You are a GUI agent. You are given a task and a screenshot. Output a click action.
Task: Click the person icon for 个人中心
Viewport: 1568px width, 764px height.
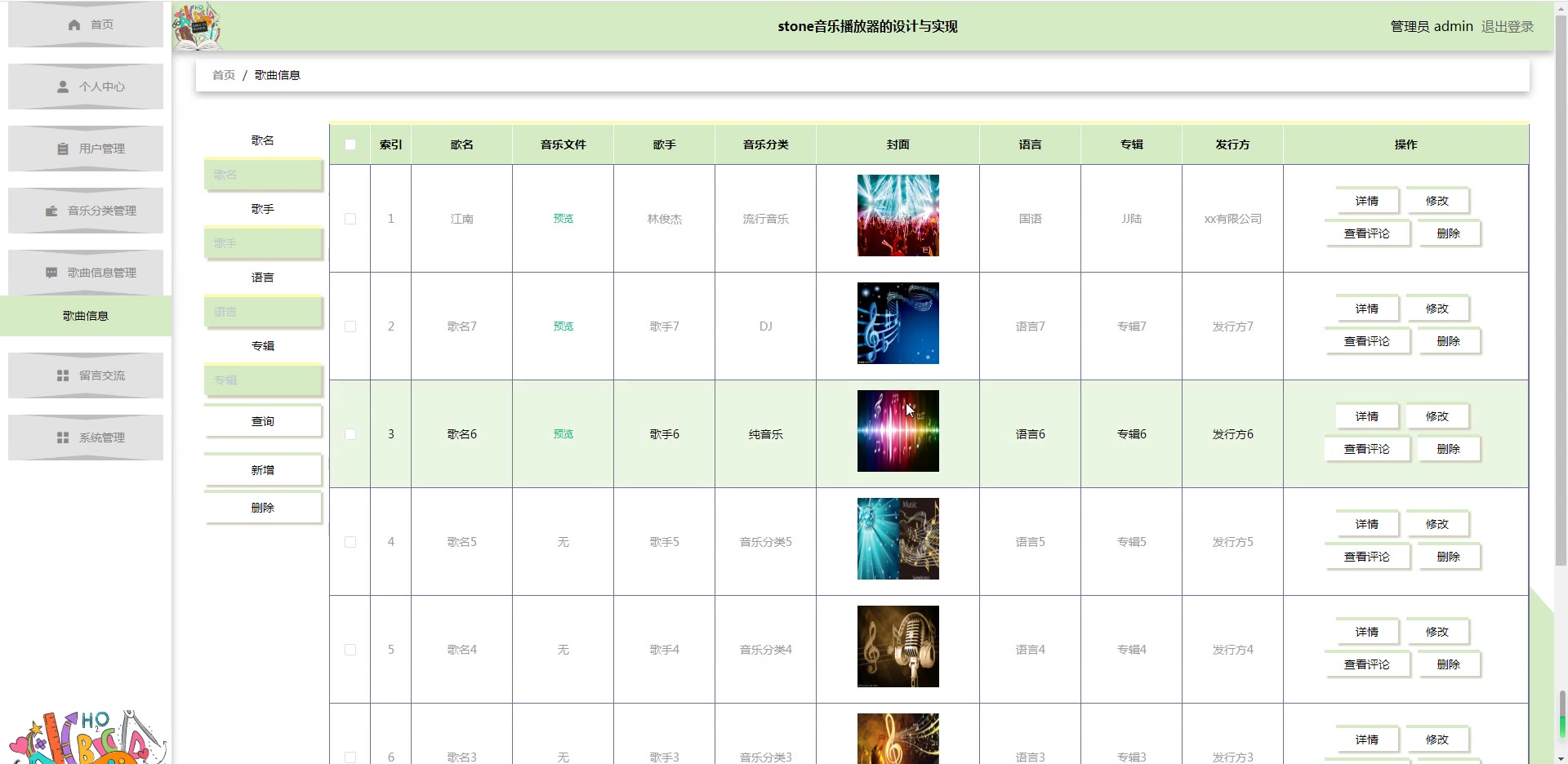pyautogui.click(x=63, y=87)
